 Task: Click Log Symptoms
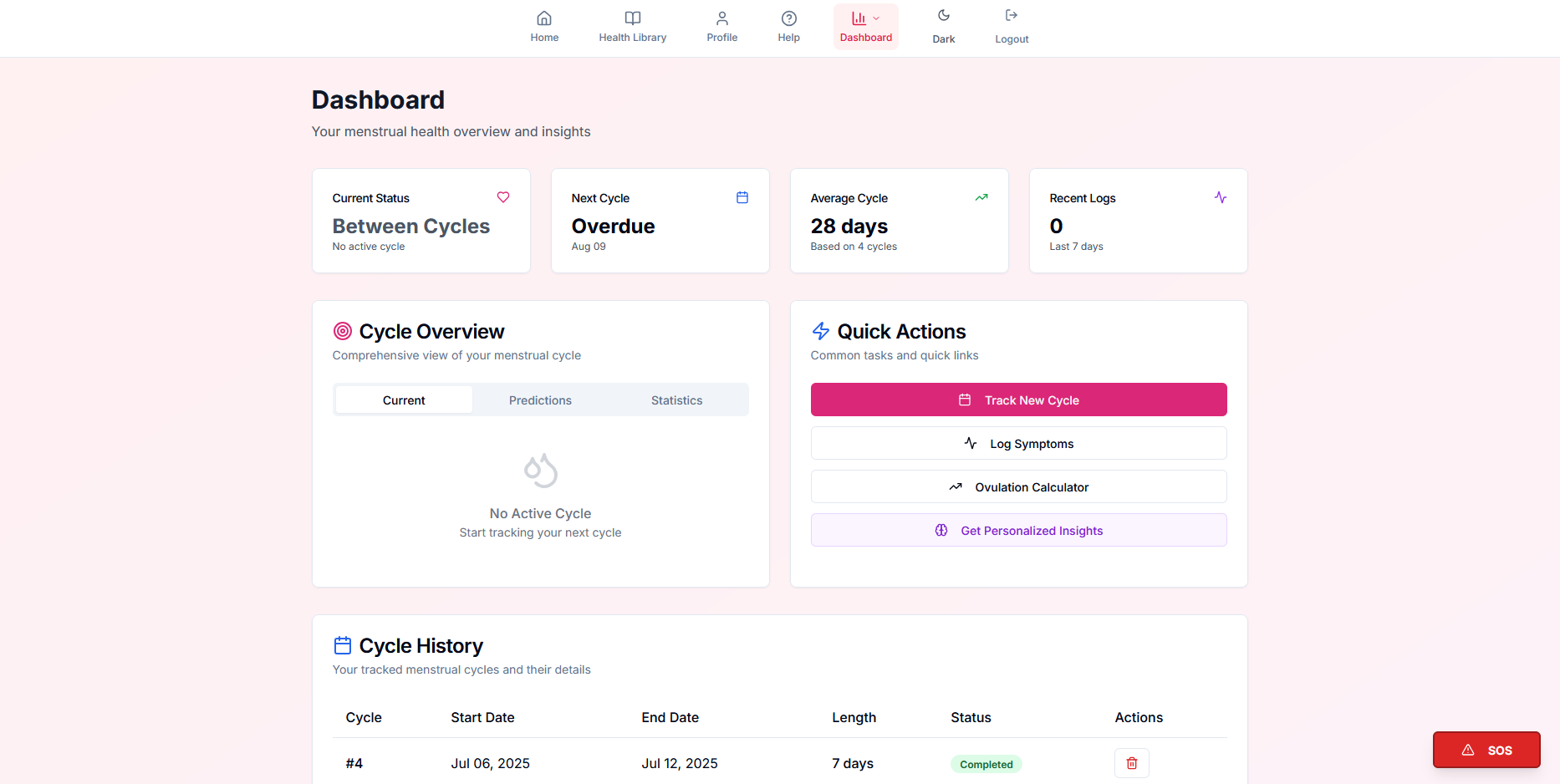[1018, 443]
